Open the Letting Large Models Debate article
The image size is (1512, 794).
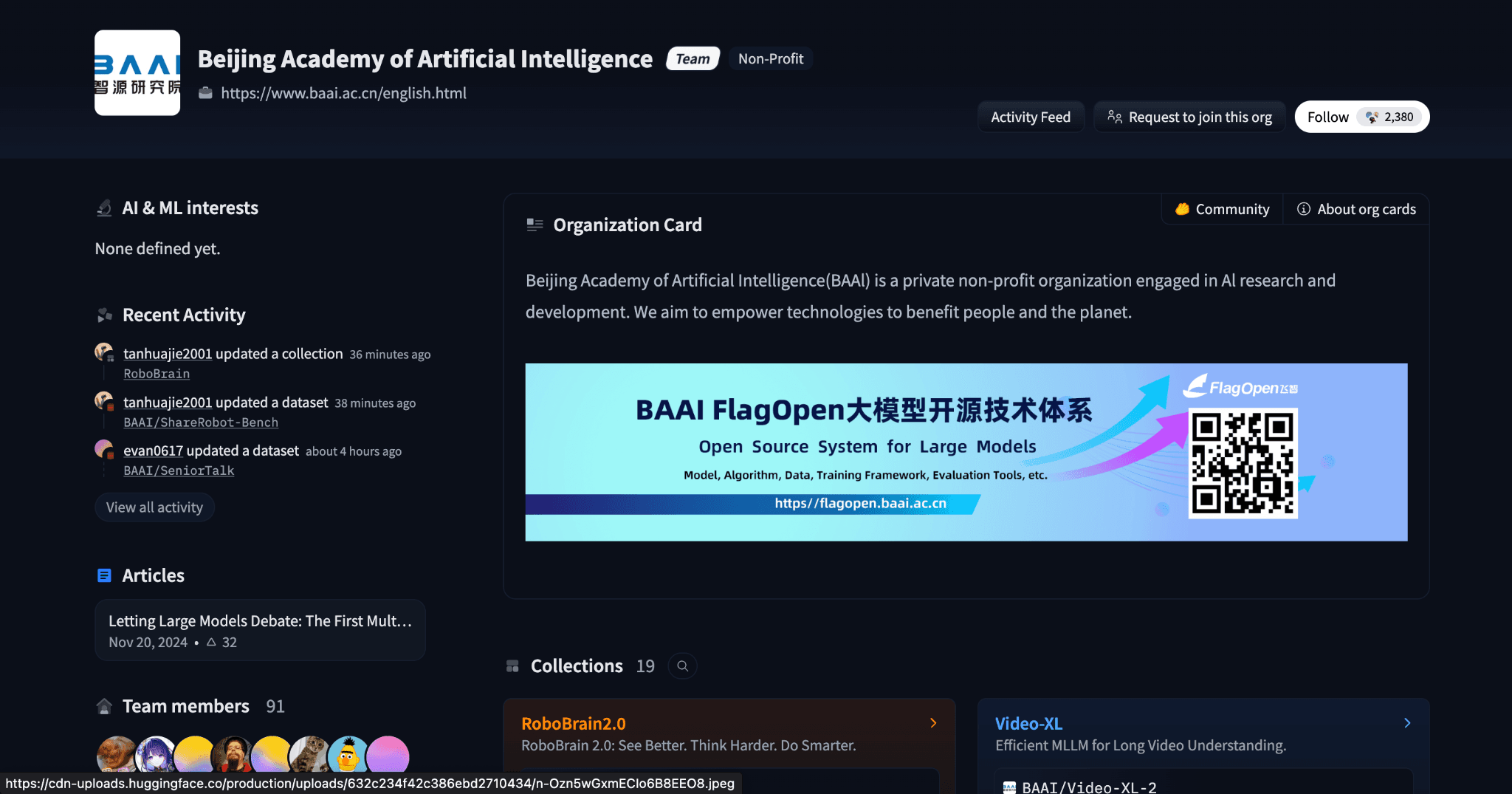[x=260, y=621]
